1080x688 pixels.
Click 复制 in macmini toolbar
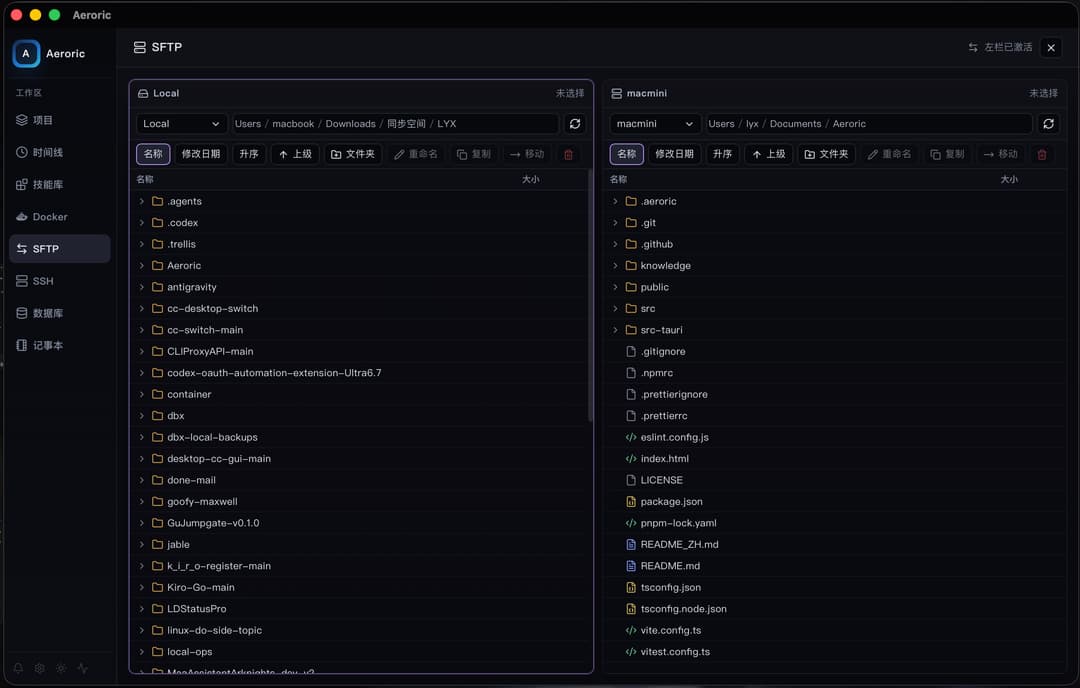[947, 154]
